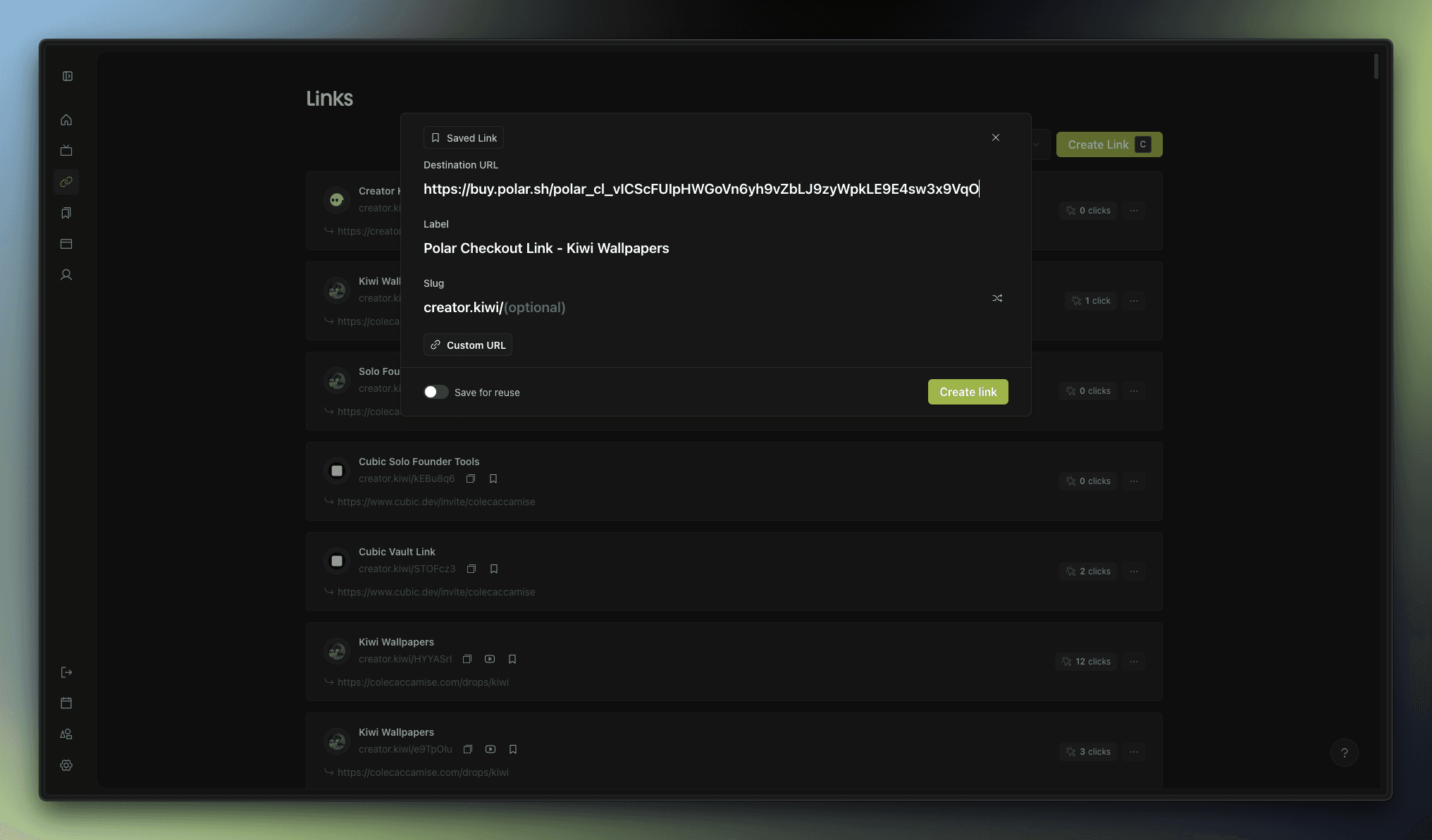
Task: Open more options for 2 clicks row
Action: (x=1134, y=572)
